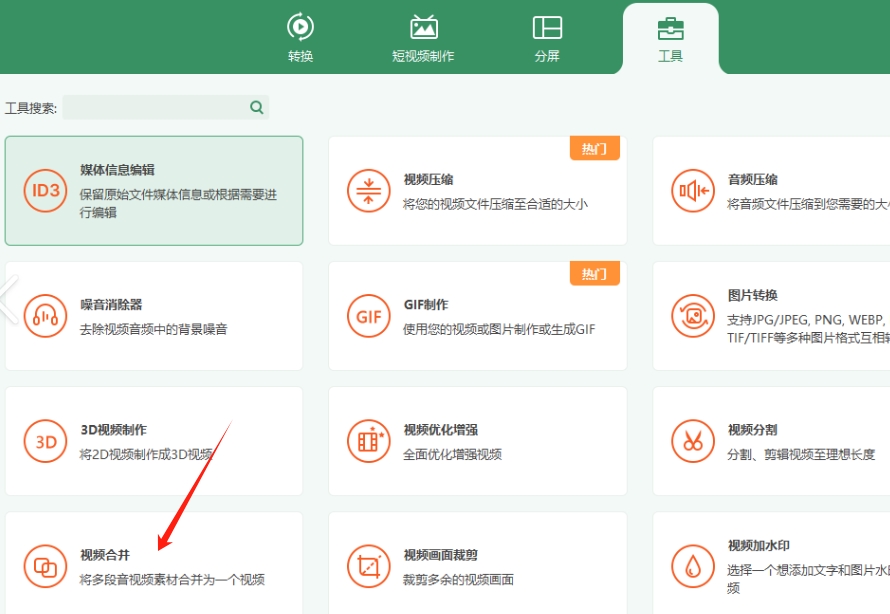Click the 视频分割 scissors icon
Screen dimensions: 890x614
click(x=692, y=441)
